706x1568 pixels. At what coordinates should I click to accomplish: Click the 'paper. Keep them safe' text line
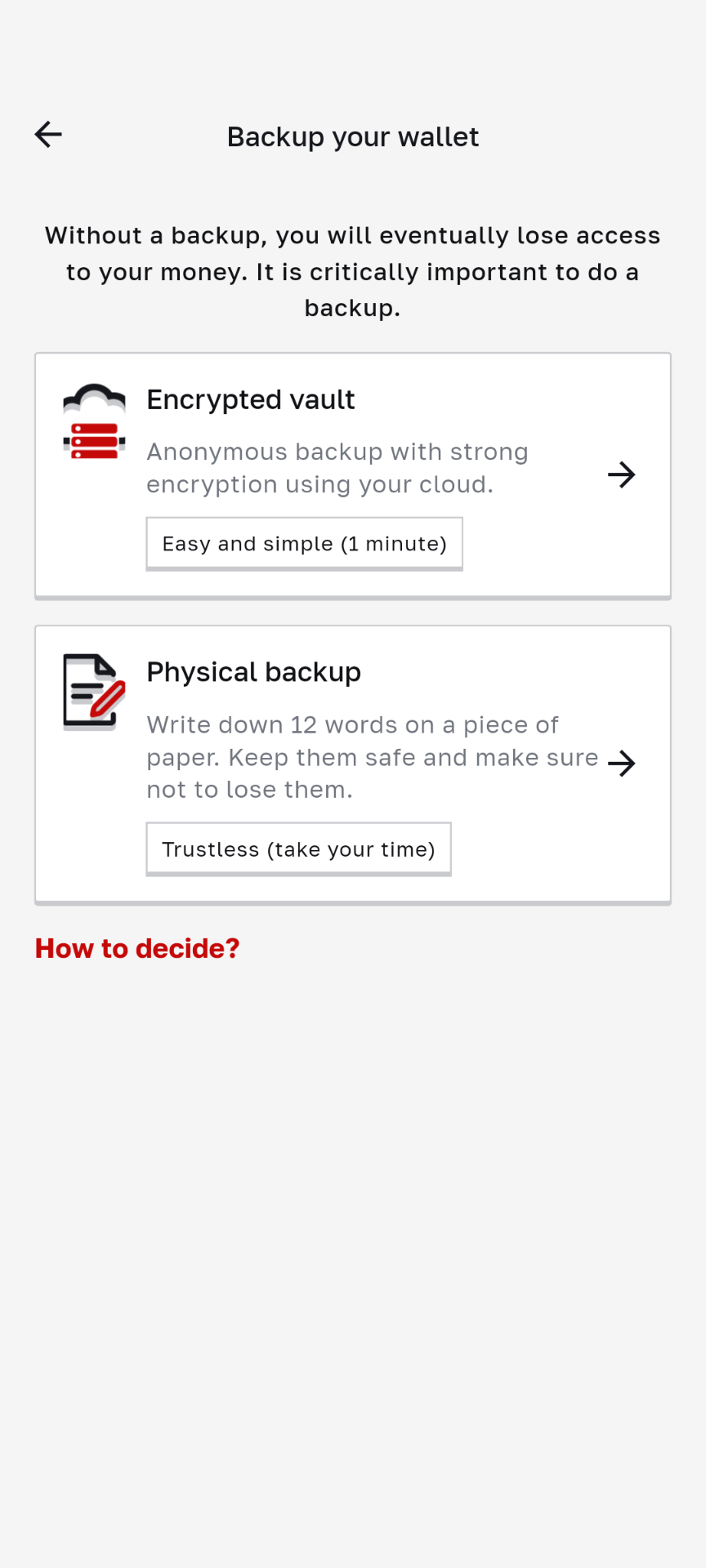point(372,757)
